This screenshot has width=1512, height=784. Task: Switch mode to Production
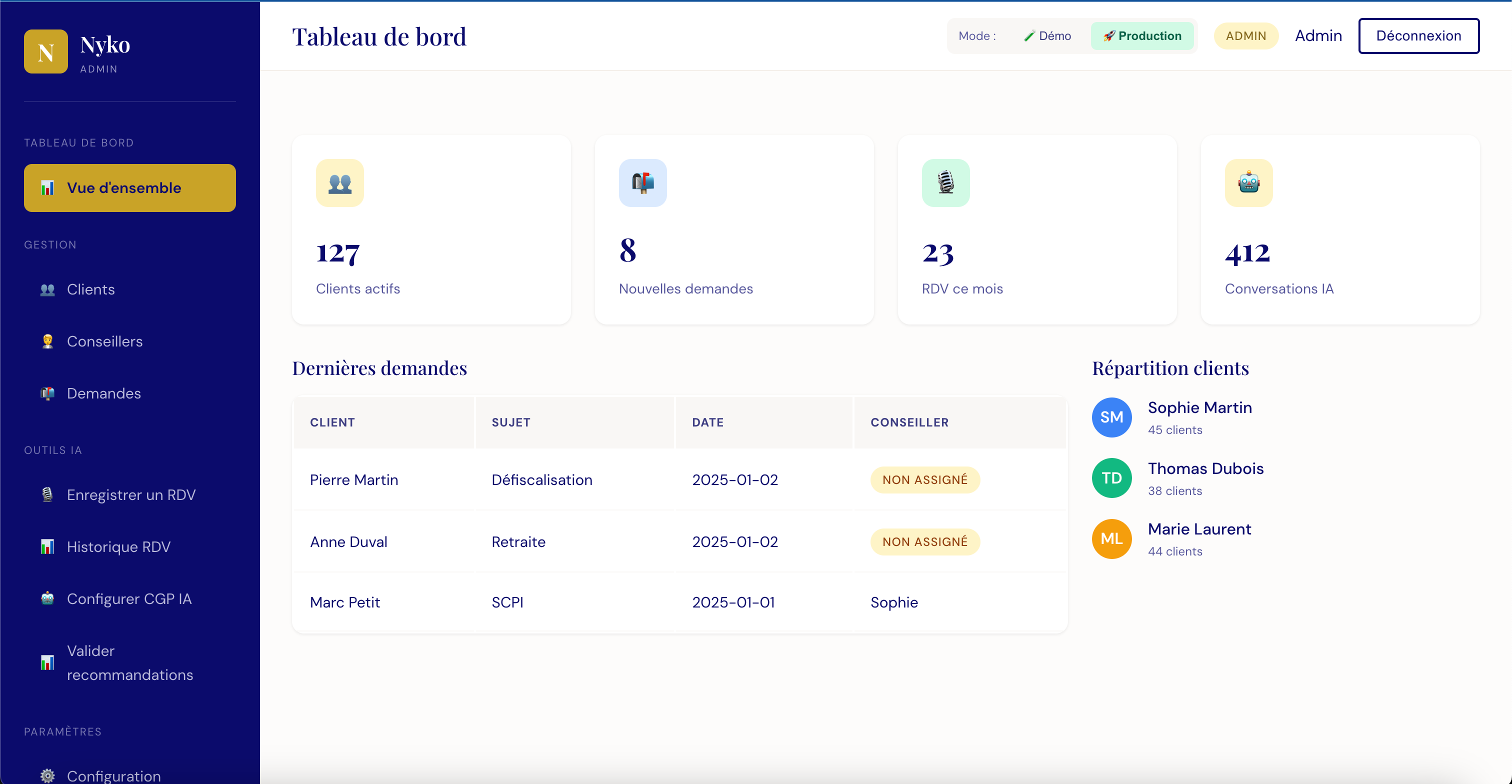[x=1141, y=36]
